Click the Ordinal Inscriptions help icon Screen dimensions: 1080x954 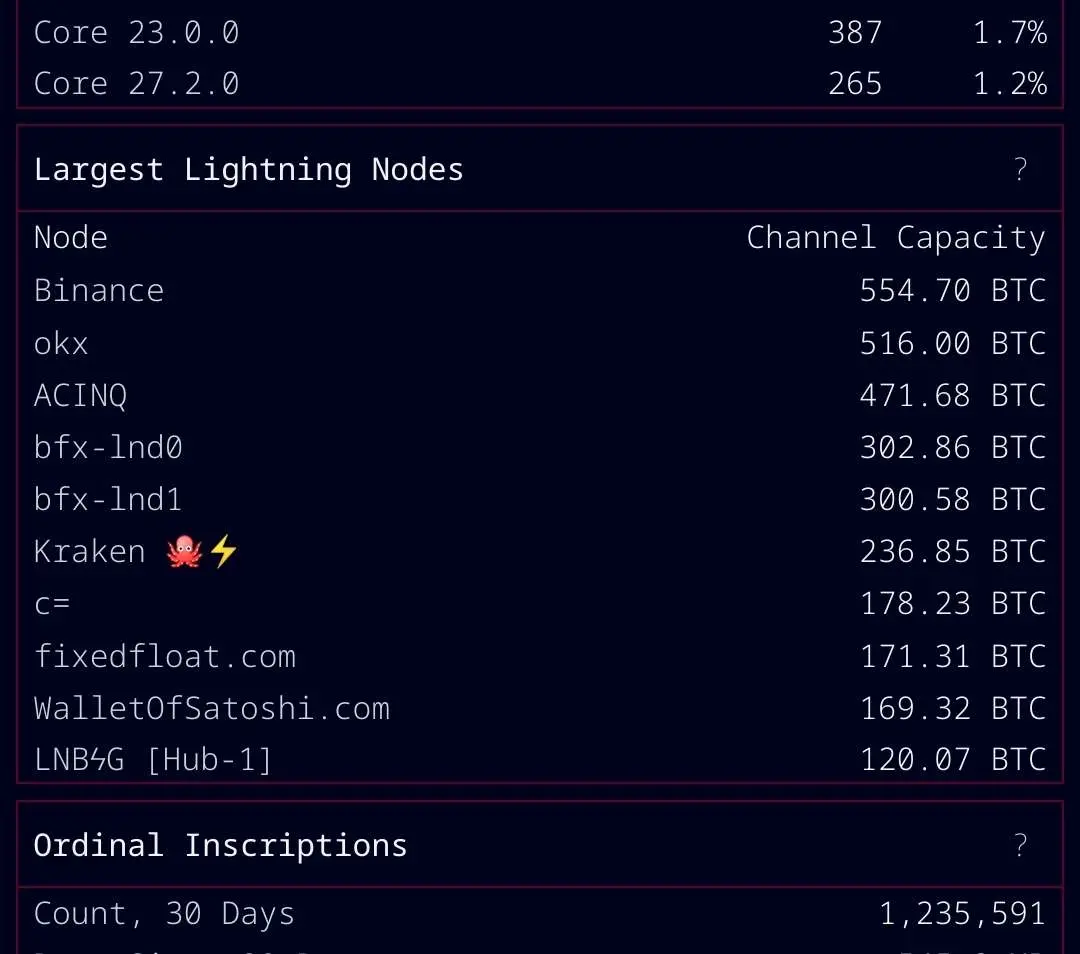[1020, 846]
